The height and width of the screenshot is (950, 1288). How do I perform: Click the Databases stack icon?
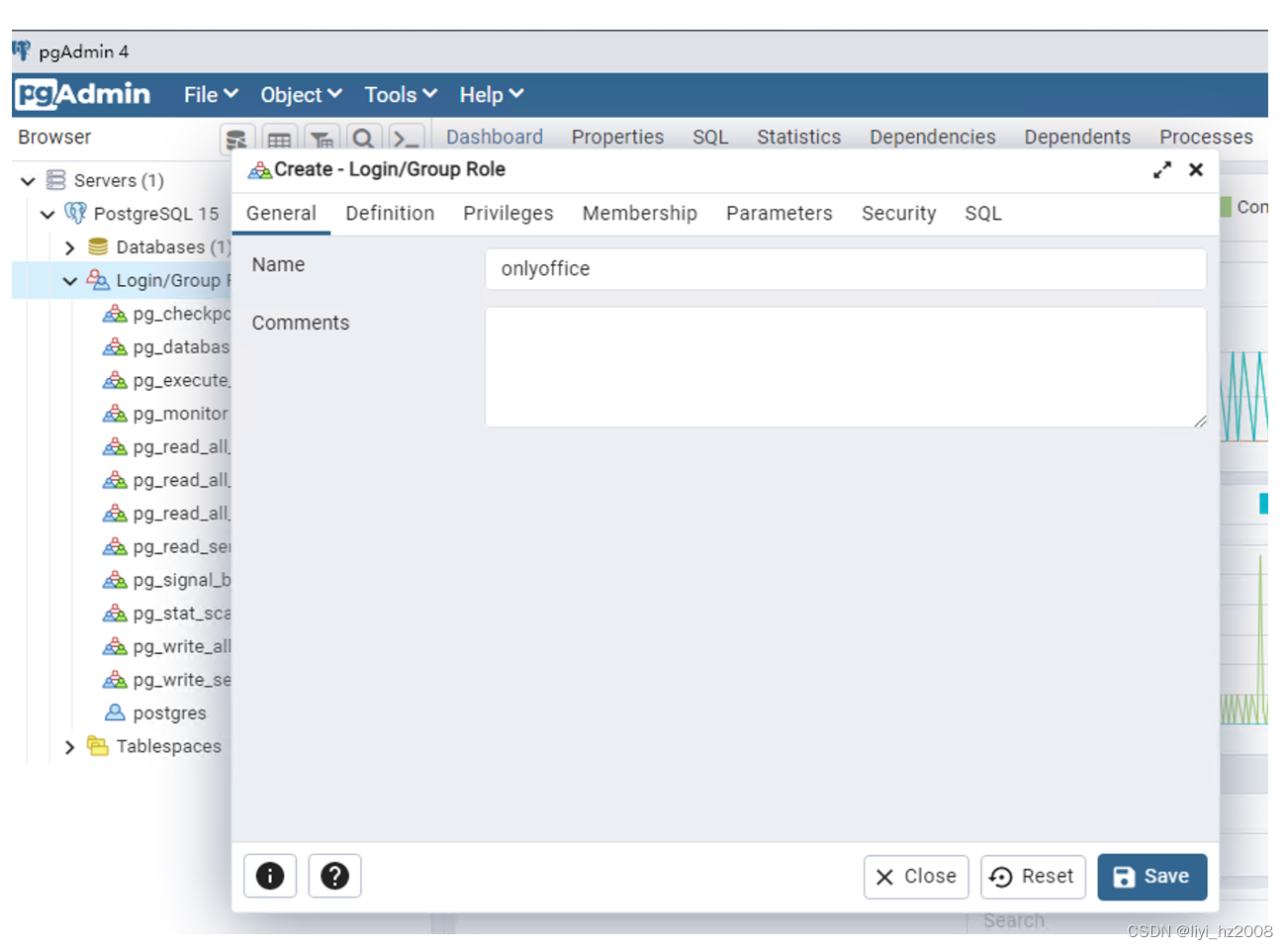click(x=98, y=246)
